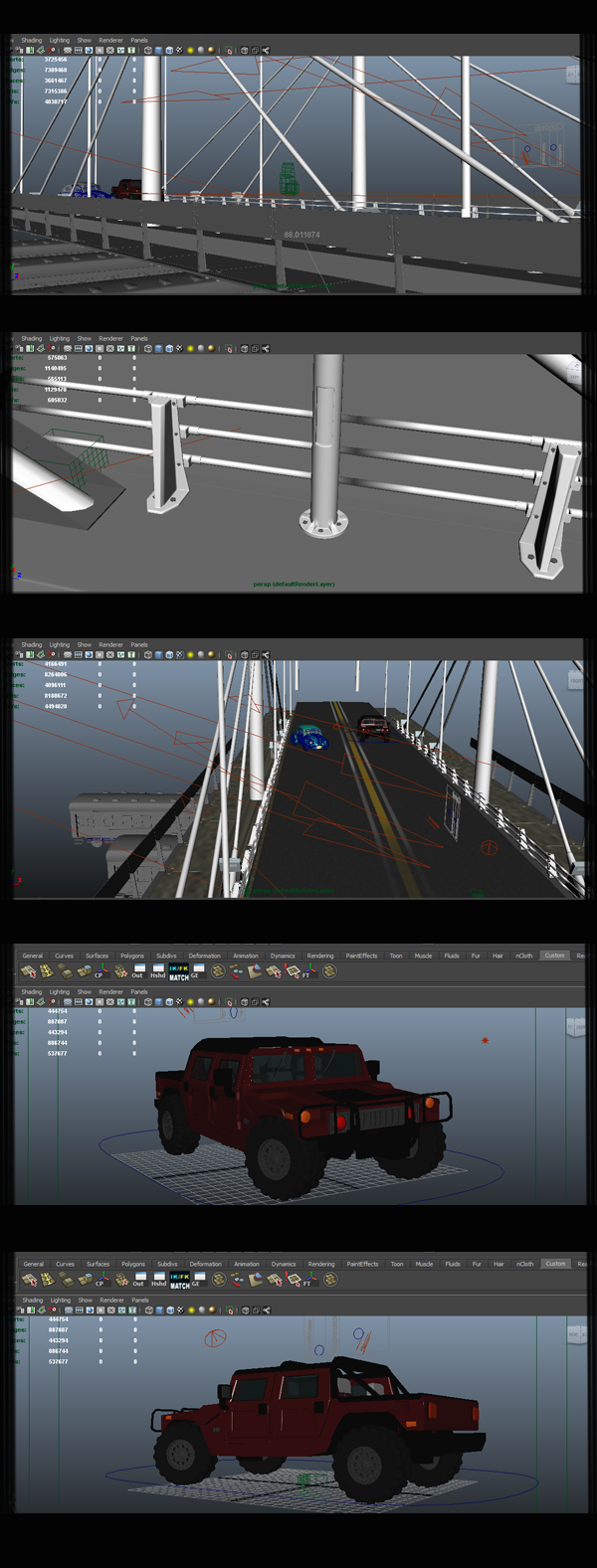
Task: Click poly count value 3725456 in bridge cables viewport
Action: coord(56,60)
